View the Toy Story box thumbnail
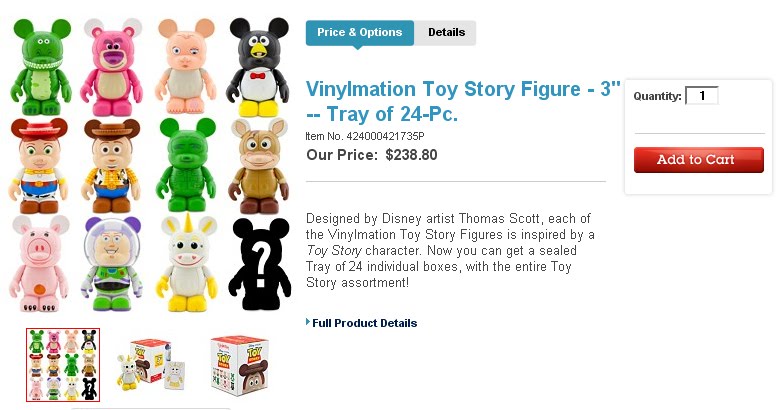777x410 pixels. (x=239, y=365)
